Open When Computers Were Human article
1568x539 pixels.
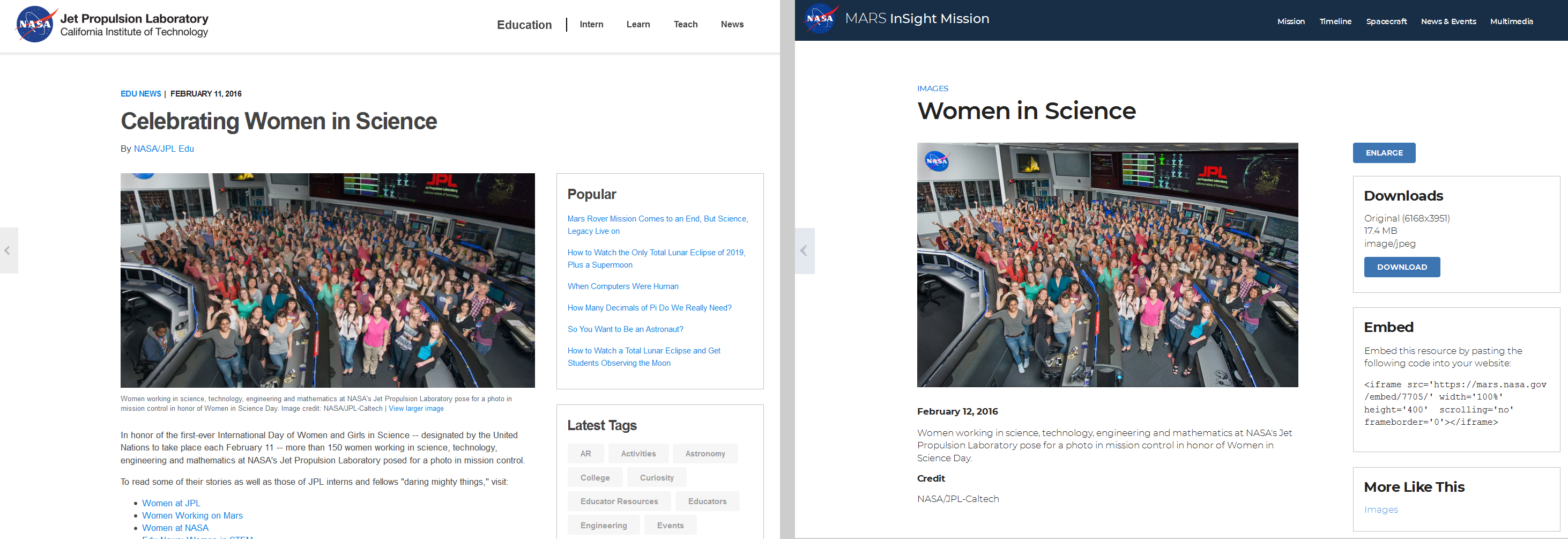coord(623,286)
